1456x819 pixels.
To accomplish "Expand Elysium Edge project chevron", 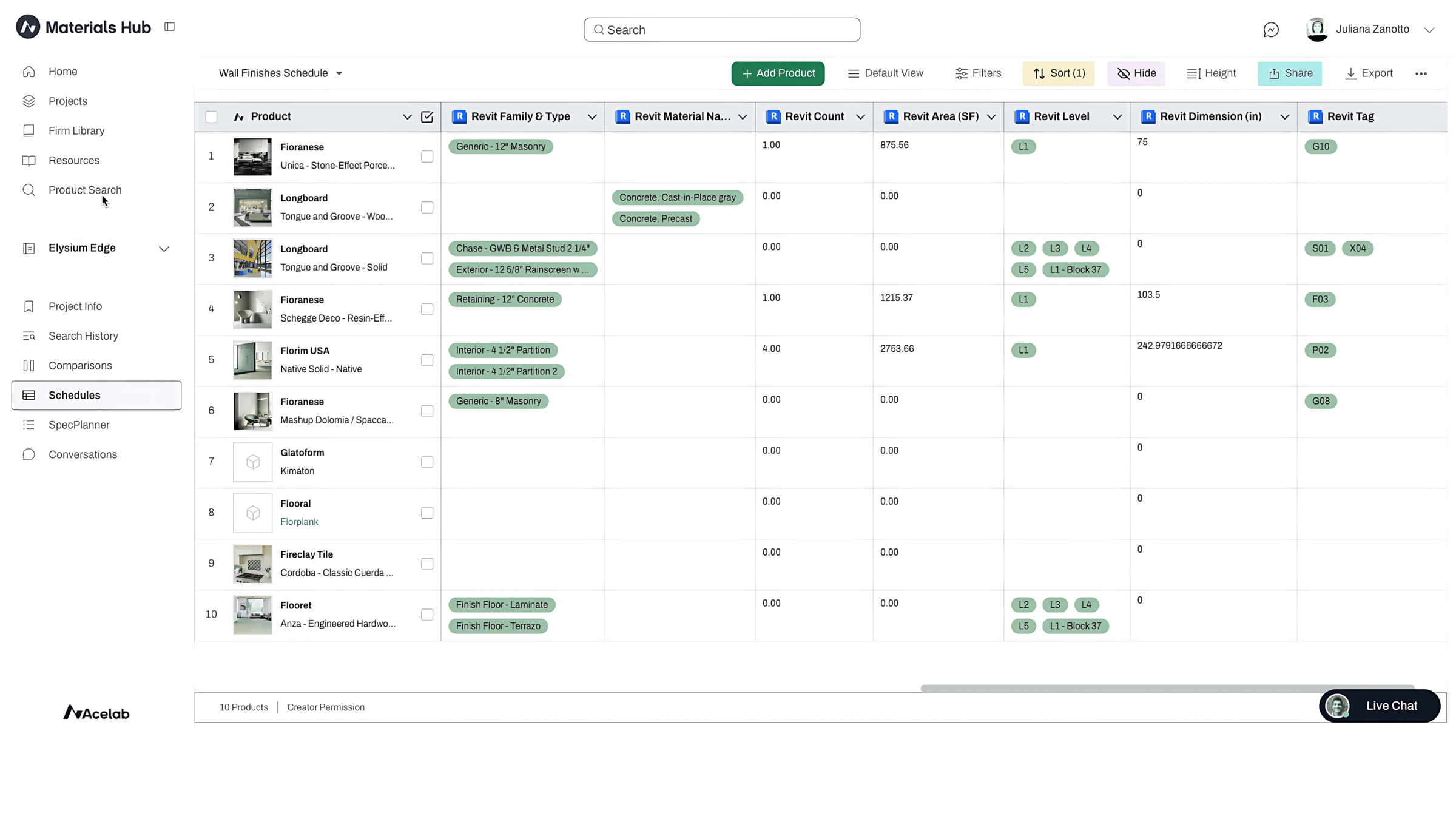I will tap(164, 249).
